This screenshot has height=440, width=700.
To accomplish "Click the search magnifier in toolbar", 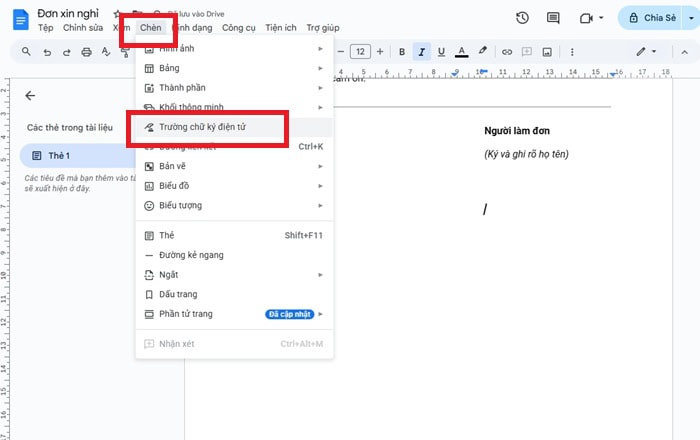I will [x=25, y=52].
